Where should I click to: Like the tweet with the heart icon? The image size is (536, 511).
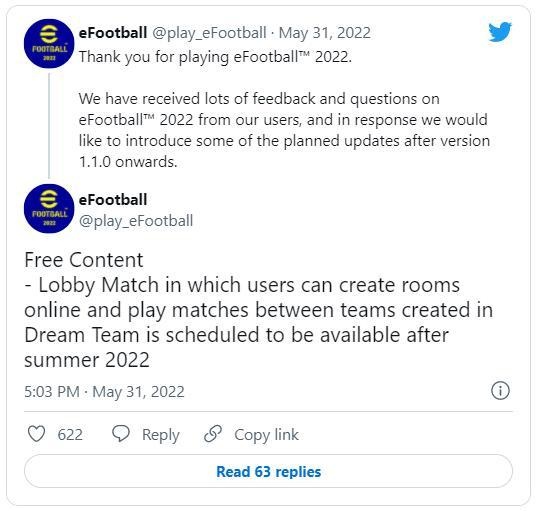point(36,434)
